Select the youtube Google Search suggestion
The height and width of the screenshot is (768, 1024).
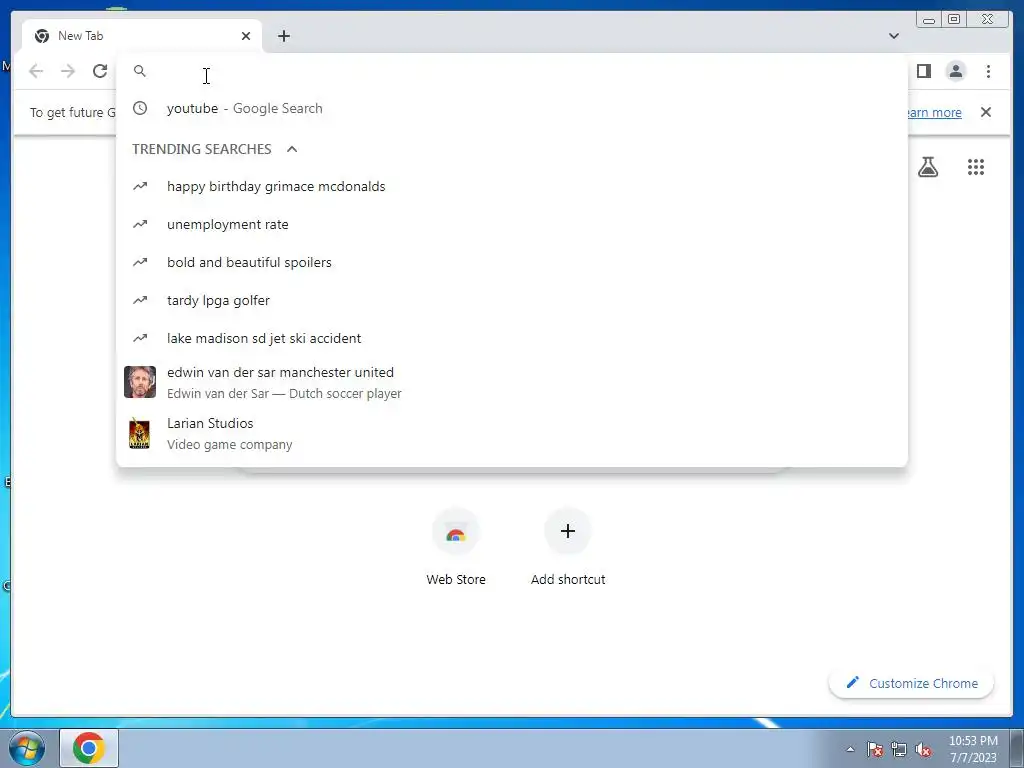[511, 108]
